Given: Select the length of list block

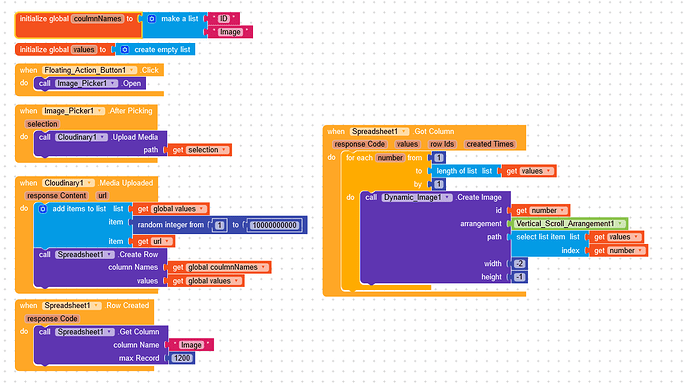Looking at the screenshot, I should click(464, 171).
